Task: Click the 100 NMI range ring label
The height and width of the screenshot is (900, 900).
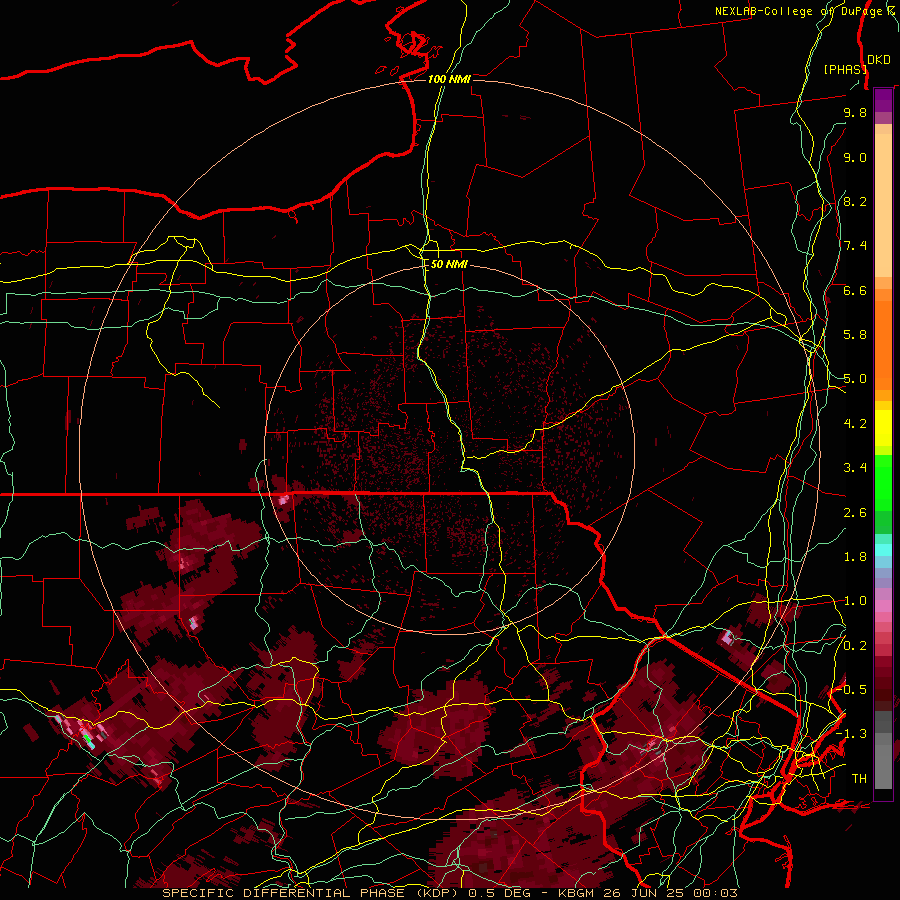Action: pos(449,79)
